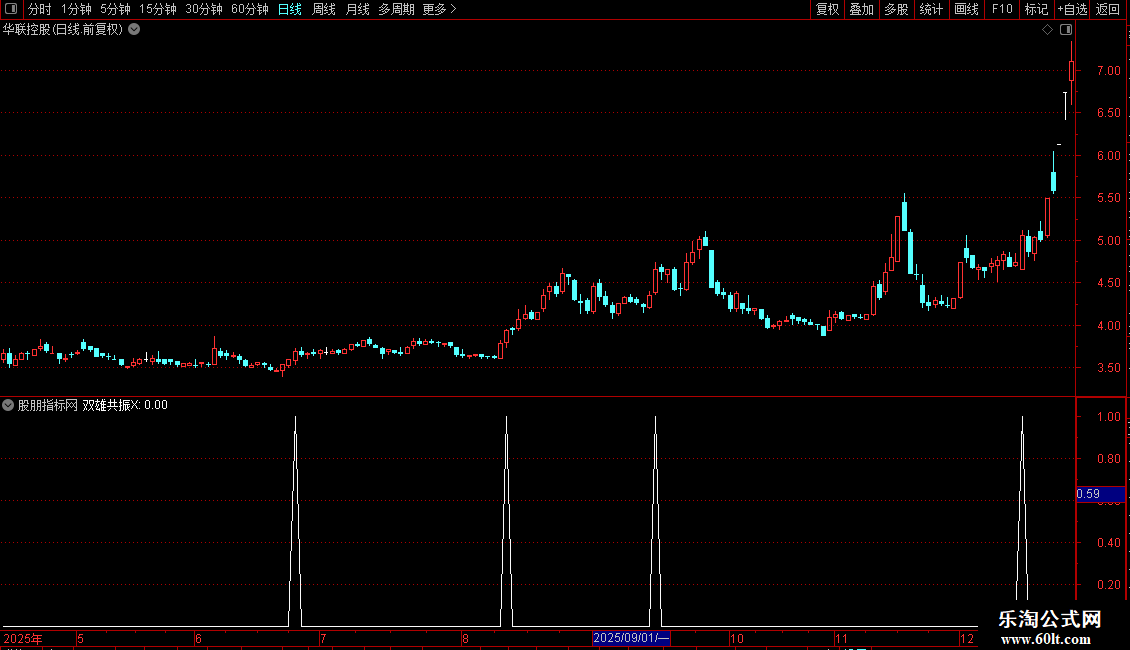This screenshot has height=650, width=1130.
Task: Click the 返回 back button
Action: (1108, 9)
